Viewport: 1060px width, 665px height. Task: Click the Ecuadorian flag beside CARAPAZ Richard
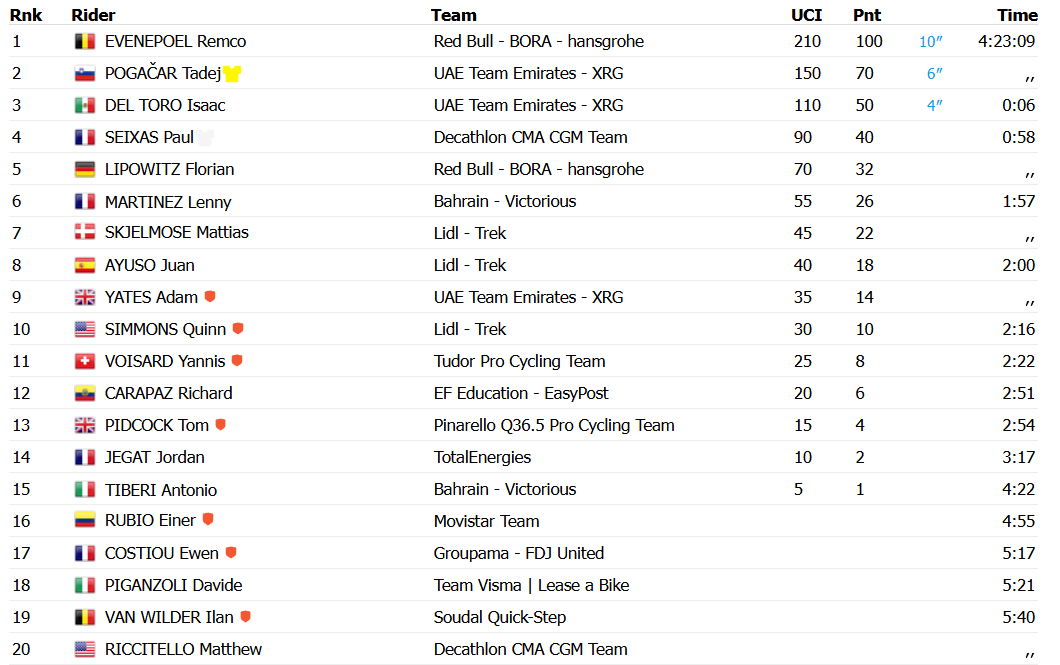pos(85,393)
